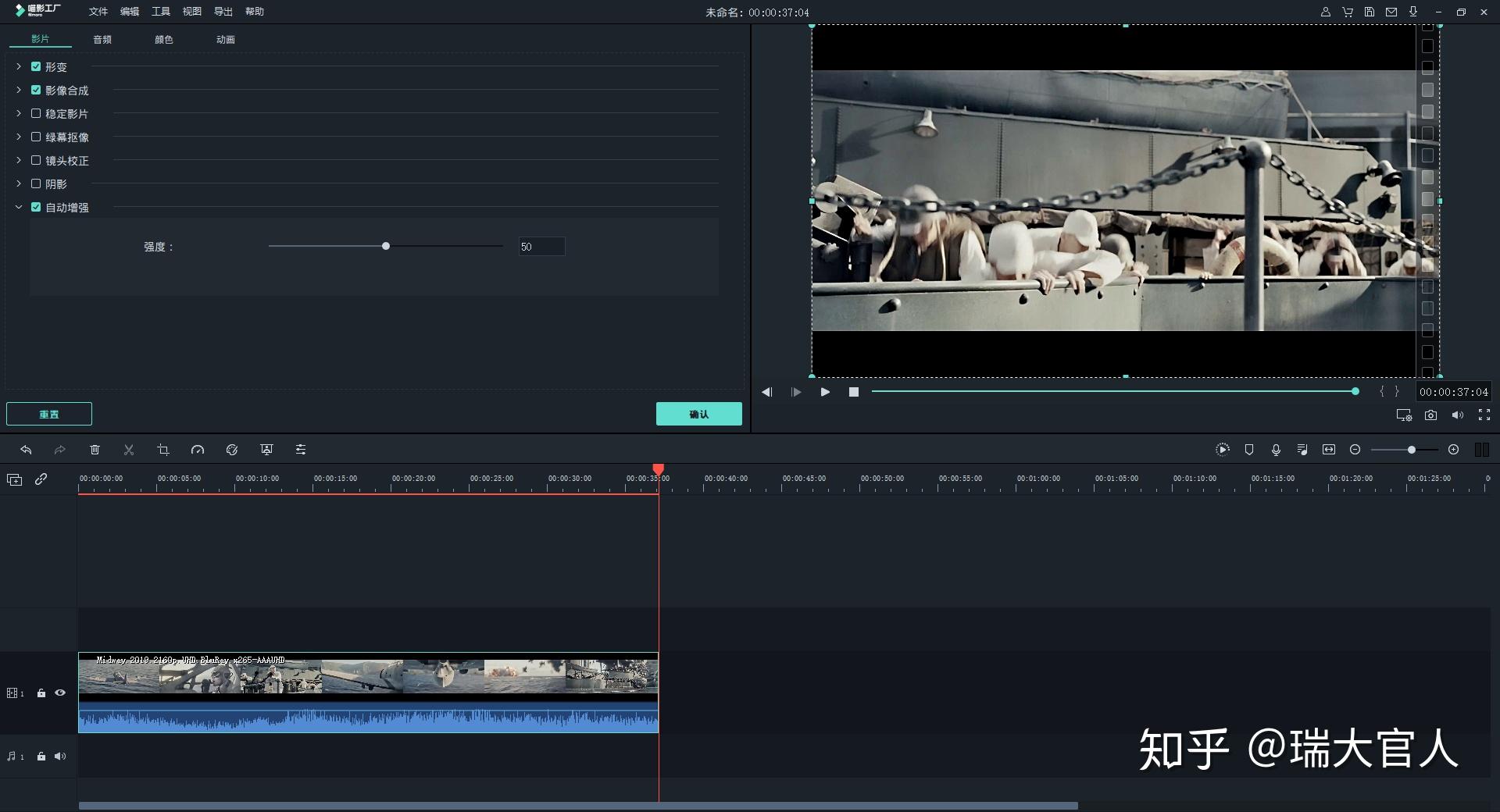Click the green screen toolbar icon
The image size is (1500, 812).
(x=266, y=450)
